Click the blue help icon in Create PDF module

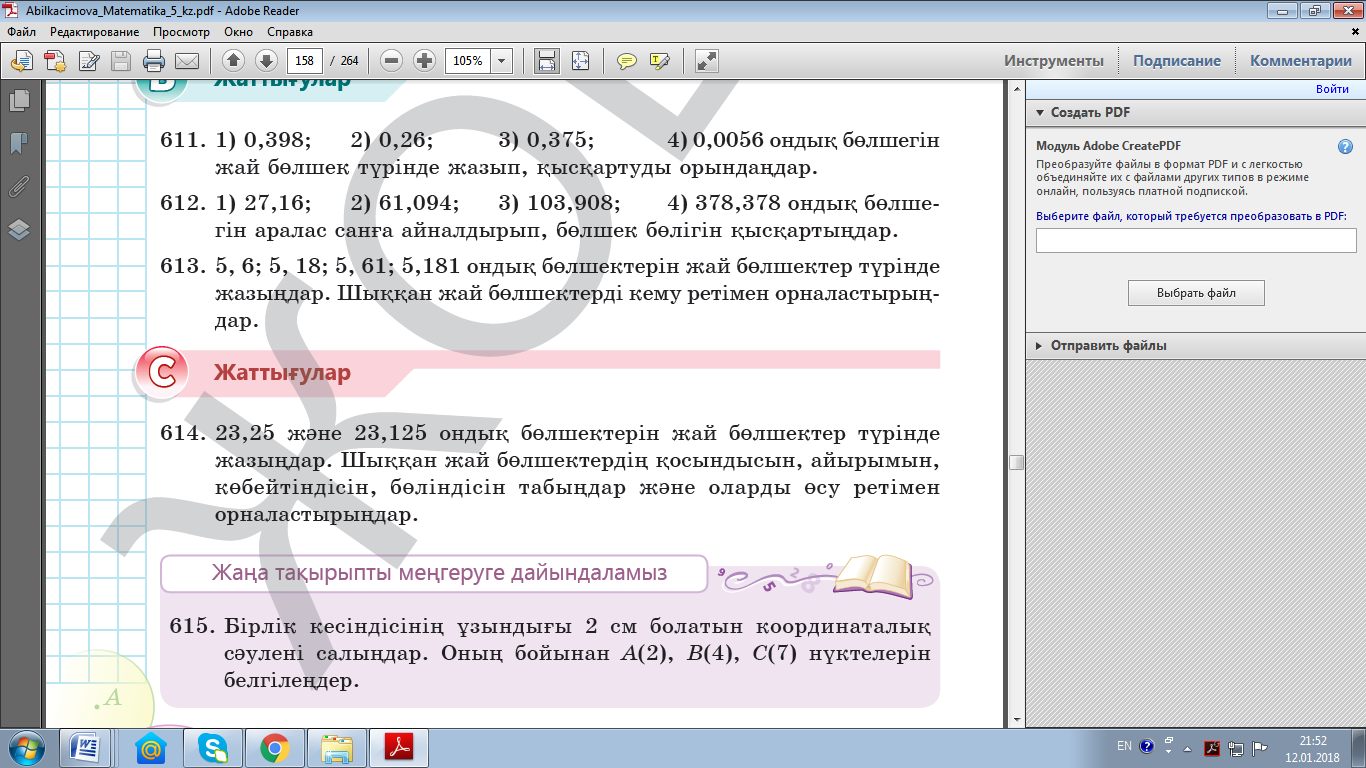[1346, 146]
